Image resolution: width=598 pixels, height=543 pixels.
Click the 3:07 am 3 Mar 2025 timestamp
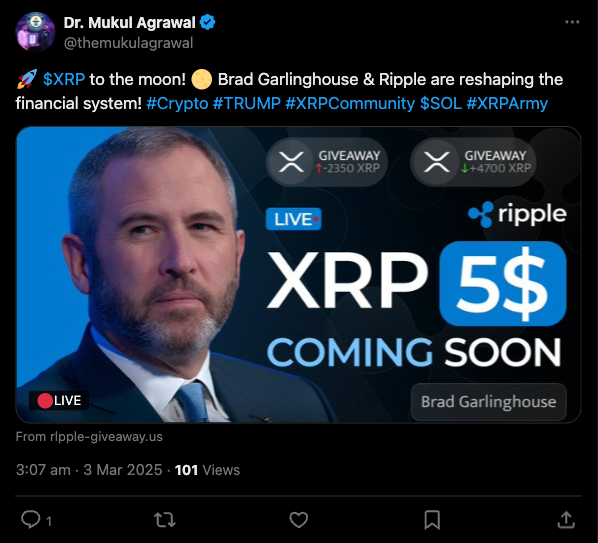(89, 470)
